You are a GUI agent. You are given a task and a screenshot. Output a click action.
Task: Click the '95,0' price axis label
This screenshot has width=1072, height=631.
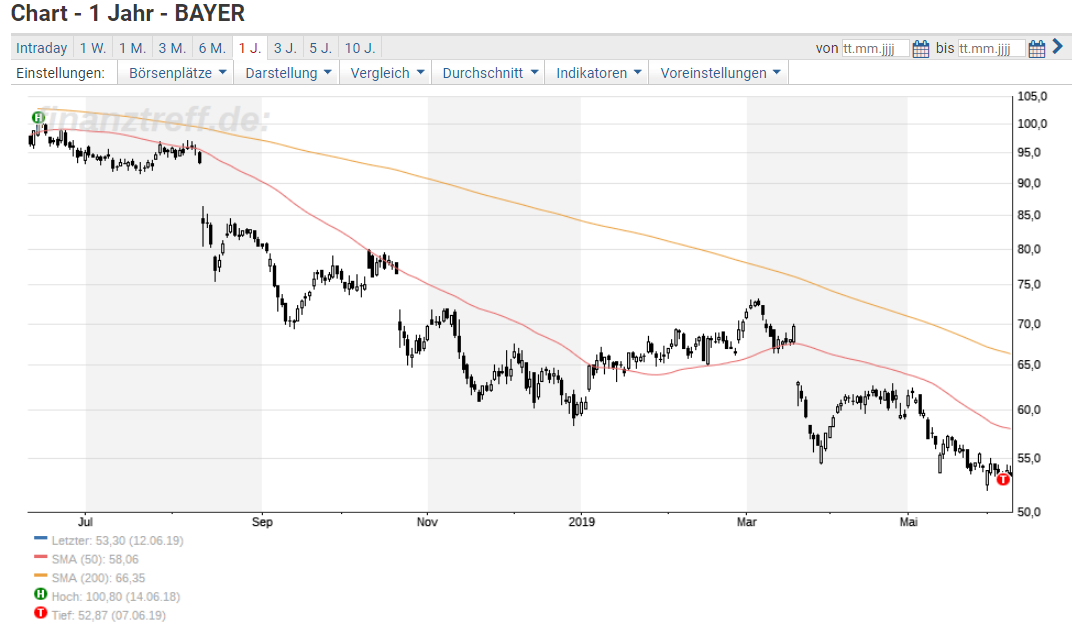click(x=1030, y=152)
